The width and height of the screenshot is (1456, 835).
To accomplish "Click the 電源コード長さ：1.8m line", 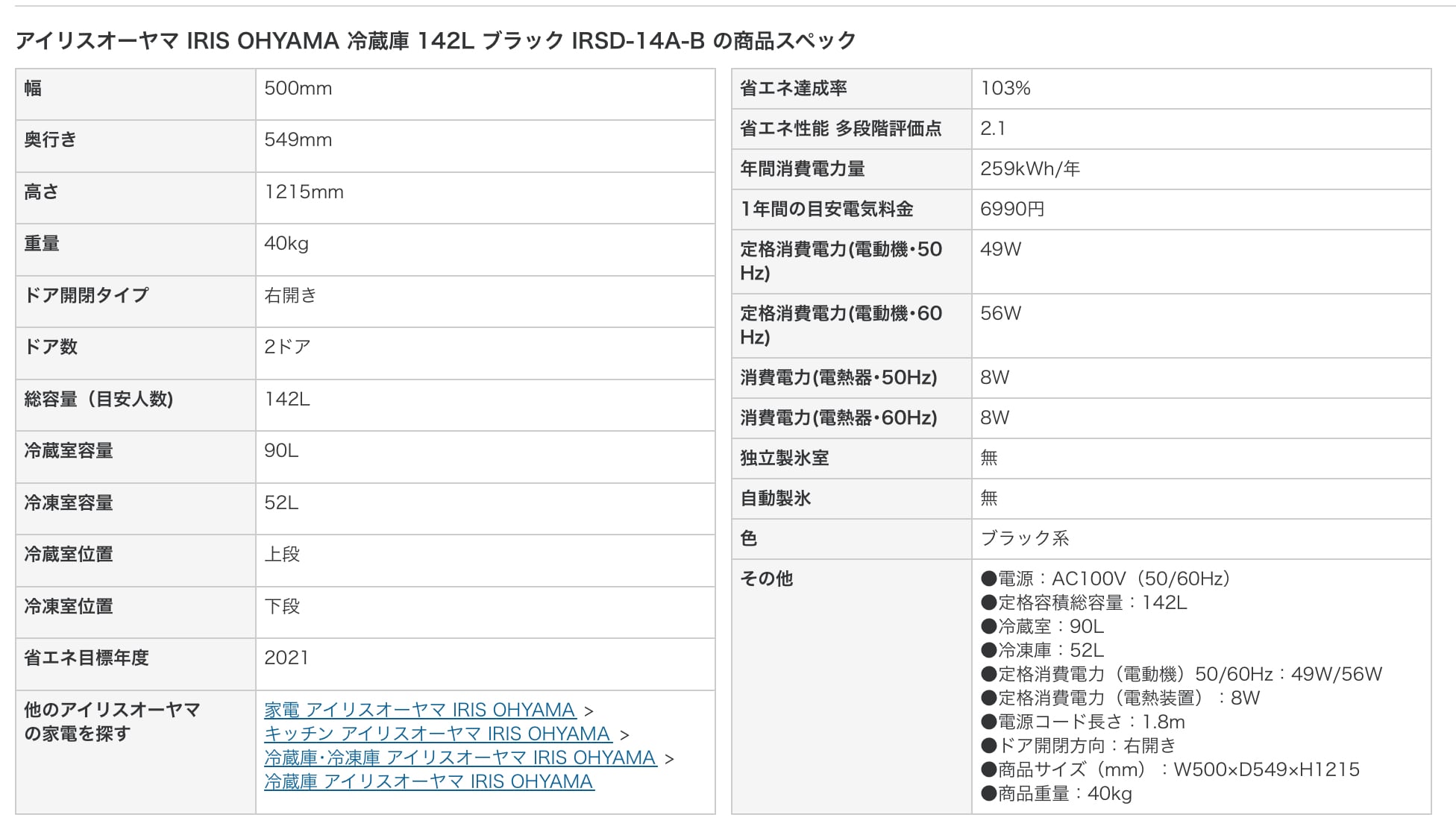I will [1083, 722].
